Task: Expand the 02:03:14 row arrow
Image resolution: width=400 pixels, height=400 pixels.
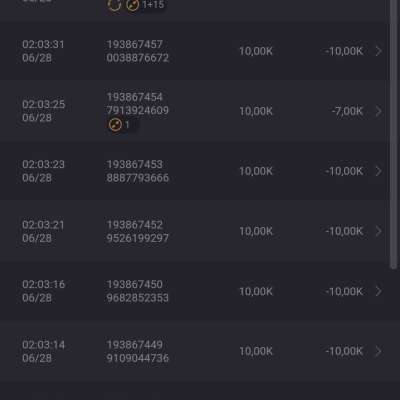Action: pos(378,351)
